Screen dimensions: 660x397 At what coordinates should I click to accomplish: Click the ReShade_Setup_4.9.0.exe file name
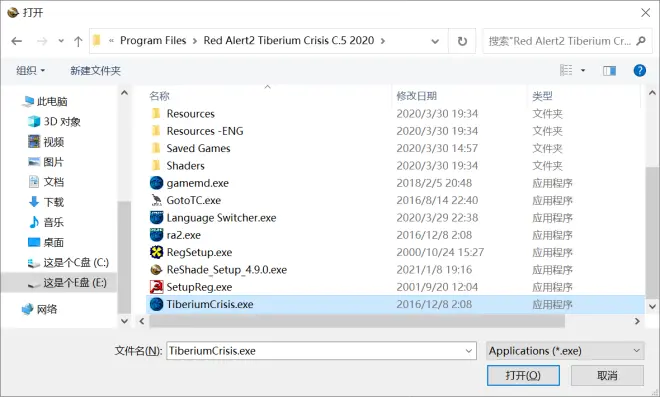226,269
